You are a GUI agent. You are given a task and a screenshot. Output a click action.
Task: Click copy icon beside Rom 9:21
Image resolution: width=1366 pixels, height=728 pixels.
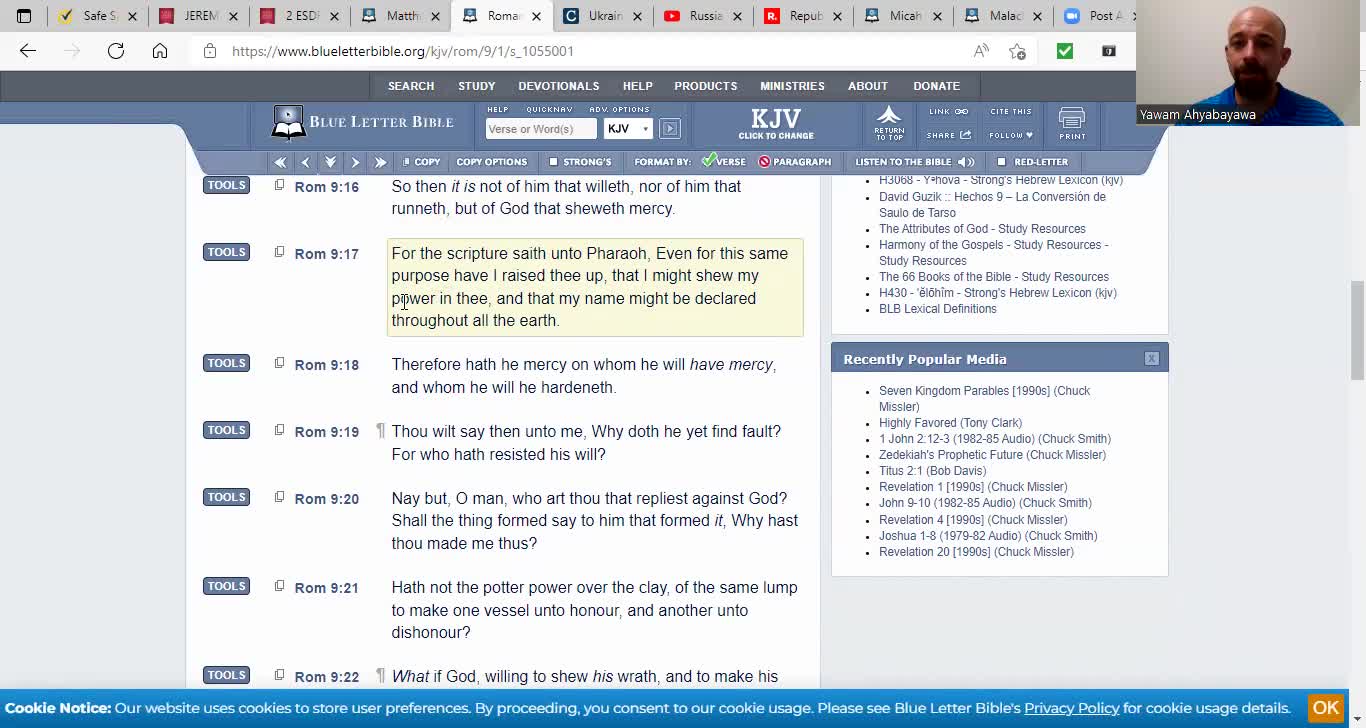pos(279,586)
